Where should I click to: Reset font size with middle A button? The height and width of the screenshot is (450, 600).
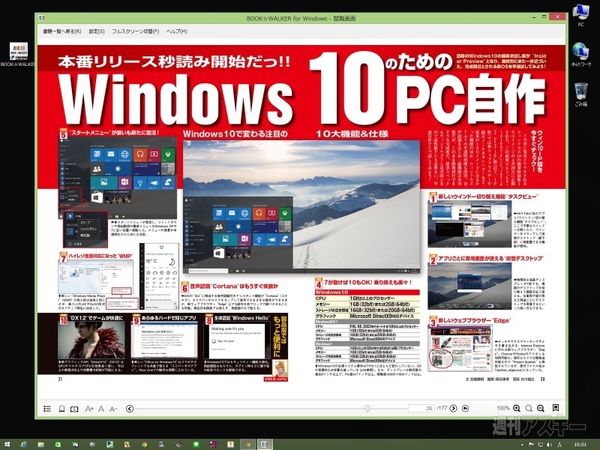coord(101,409)
